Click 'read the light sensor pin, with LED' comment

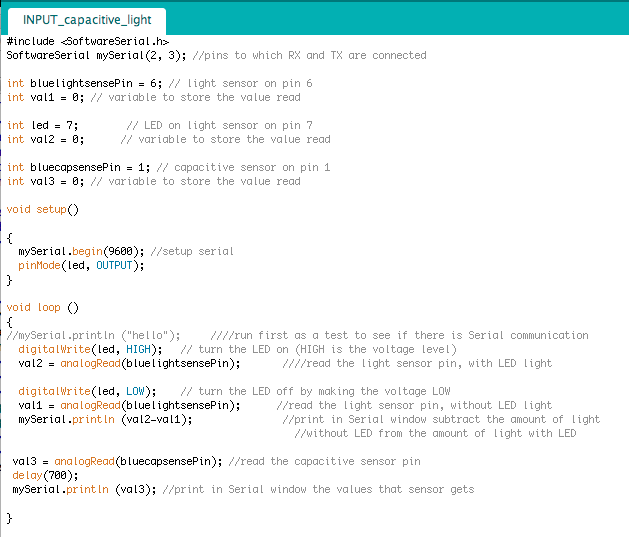[x=417, y=363]
